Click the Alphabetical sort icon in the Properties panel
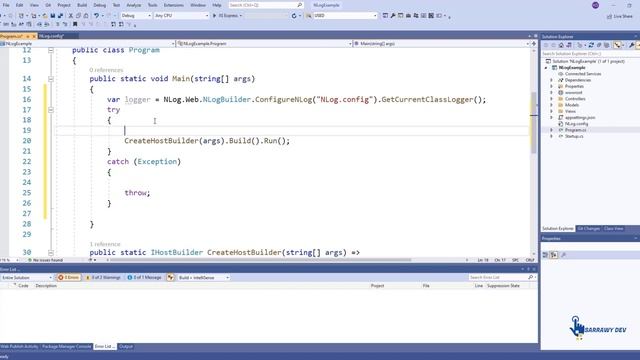Image resolution: width=640 pixels, height=360 pixels. 554,255
